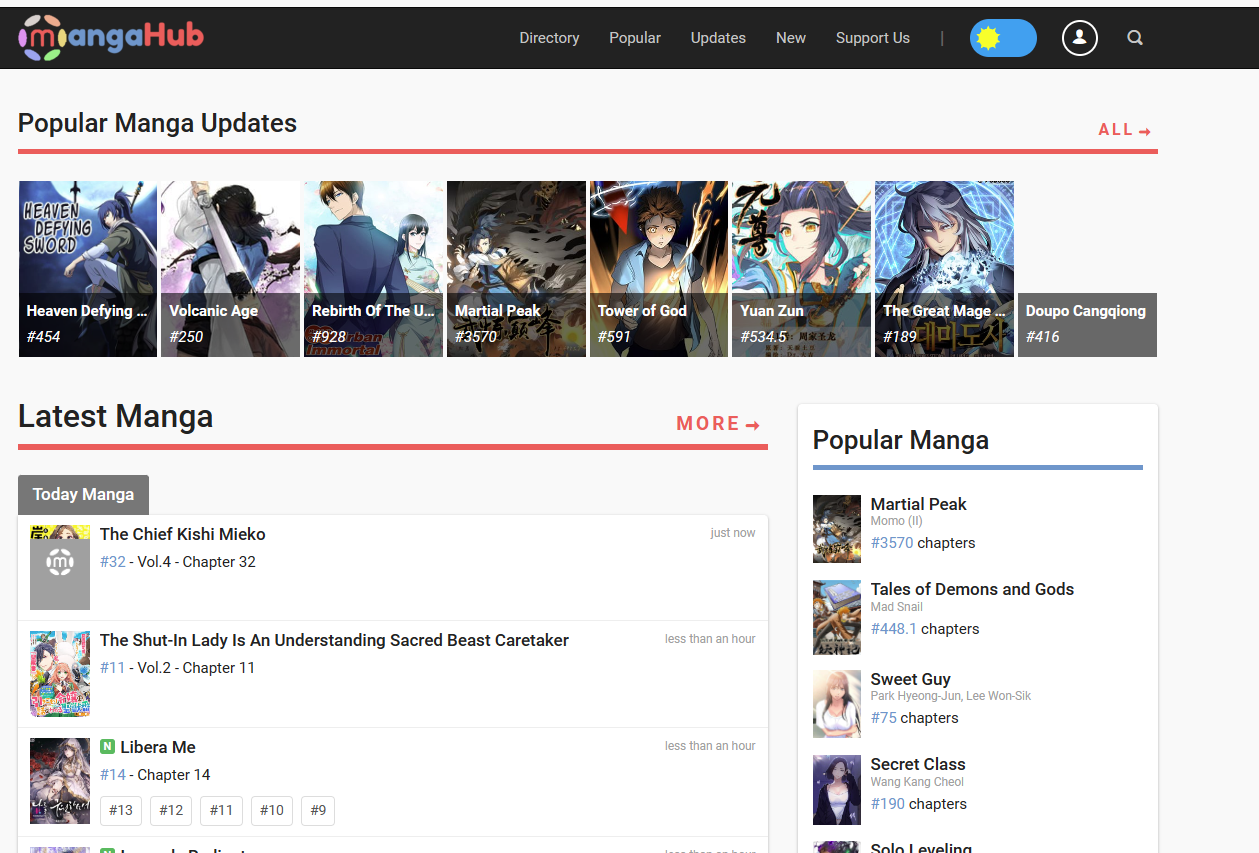This screenshot has width=1259, height=853.
Task: Open The Shut-In Lady Sacred Beast Caretaker title
Action: click(334, 640)
